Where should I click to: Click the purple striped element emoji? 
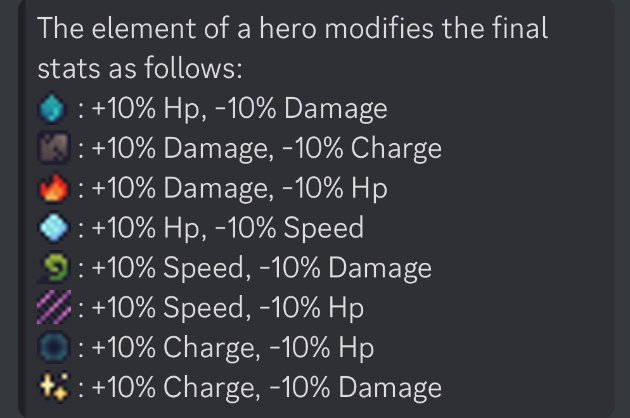click(x=54, y=307)
